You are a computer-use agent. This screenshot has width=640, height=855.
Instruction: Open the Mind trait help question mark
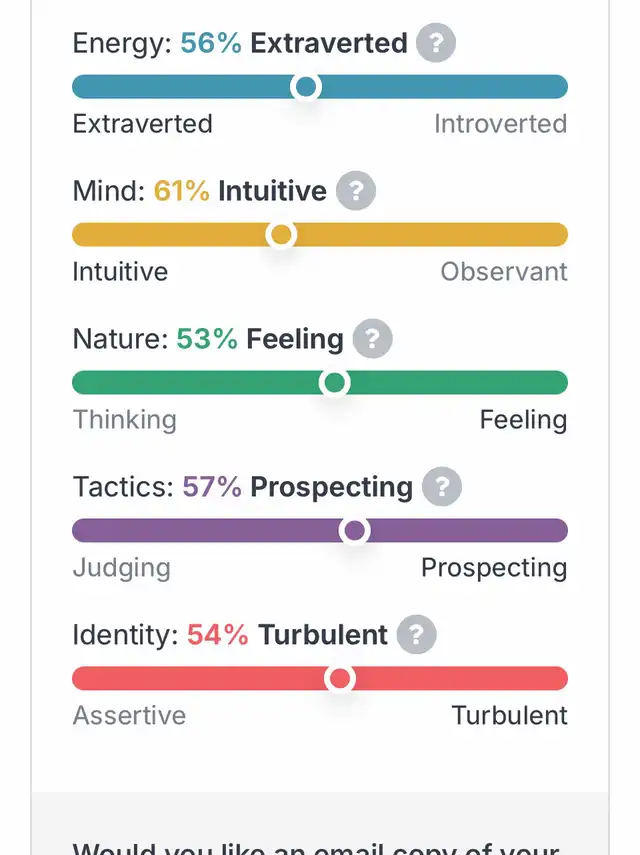356,191
